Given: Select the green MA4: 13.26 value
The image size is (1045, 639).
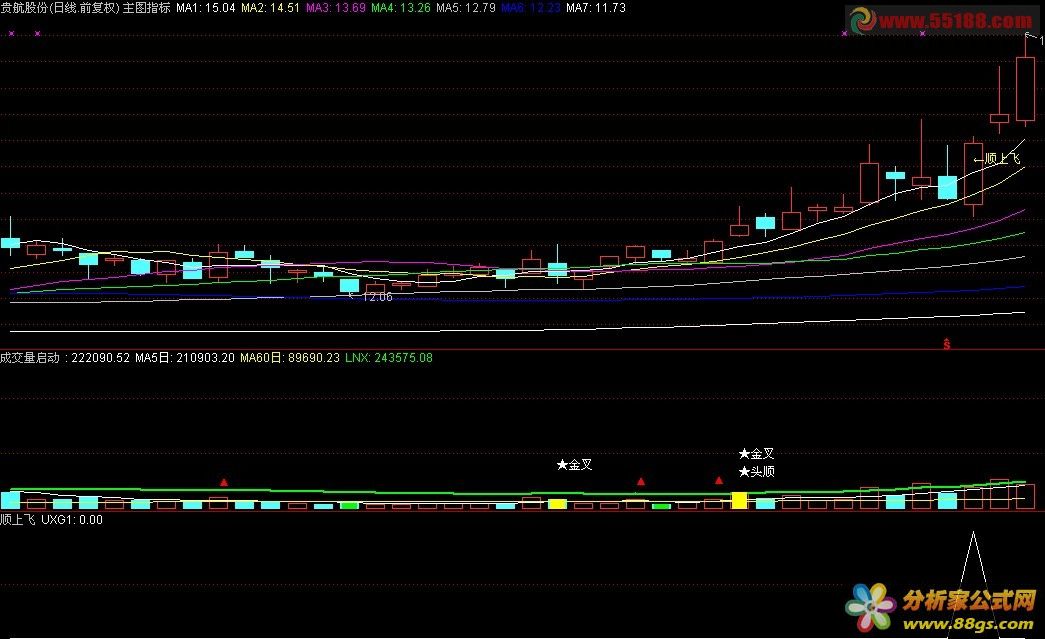Looking at the screenshot, I should click(x=401, y=8).
